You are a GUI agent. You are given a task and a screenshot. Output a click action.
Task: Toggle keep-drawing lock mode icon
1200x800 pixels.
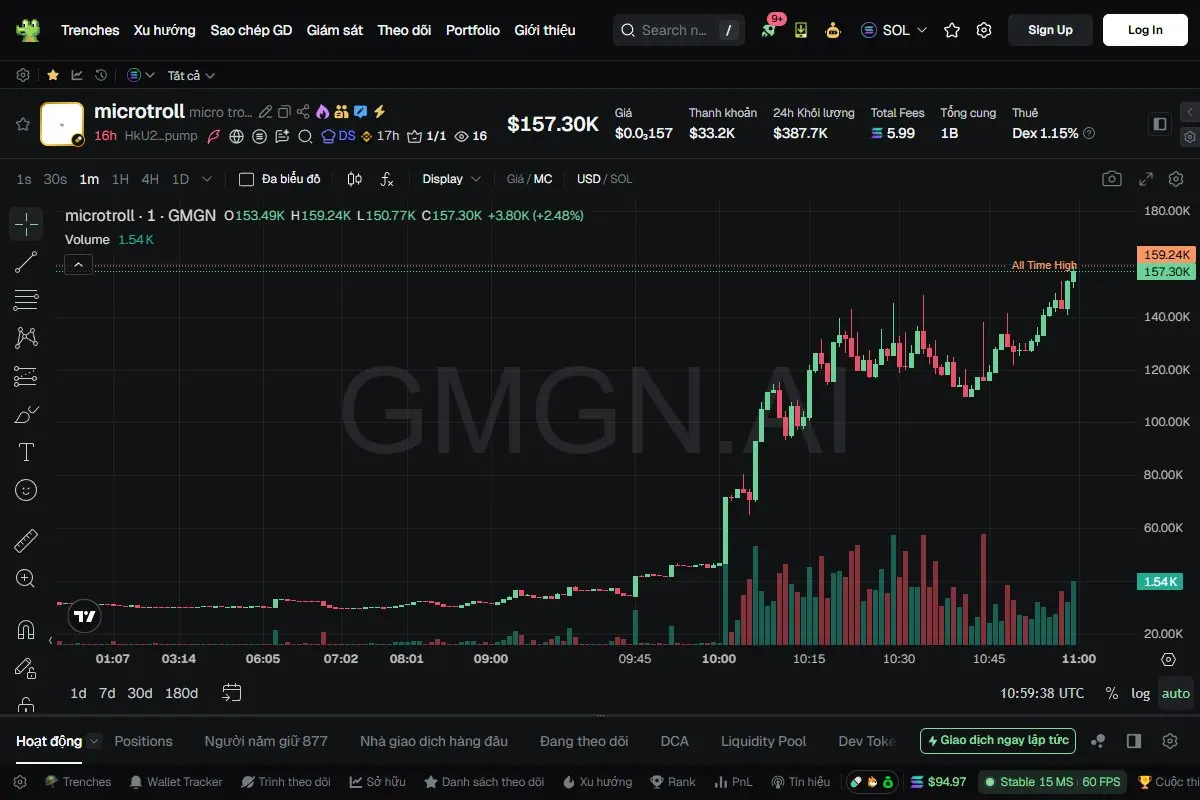pos(26,668)
